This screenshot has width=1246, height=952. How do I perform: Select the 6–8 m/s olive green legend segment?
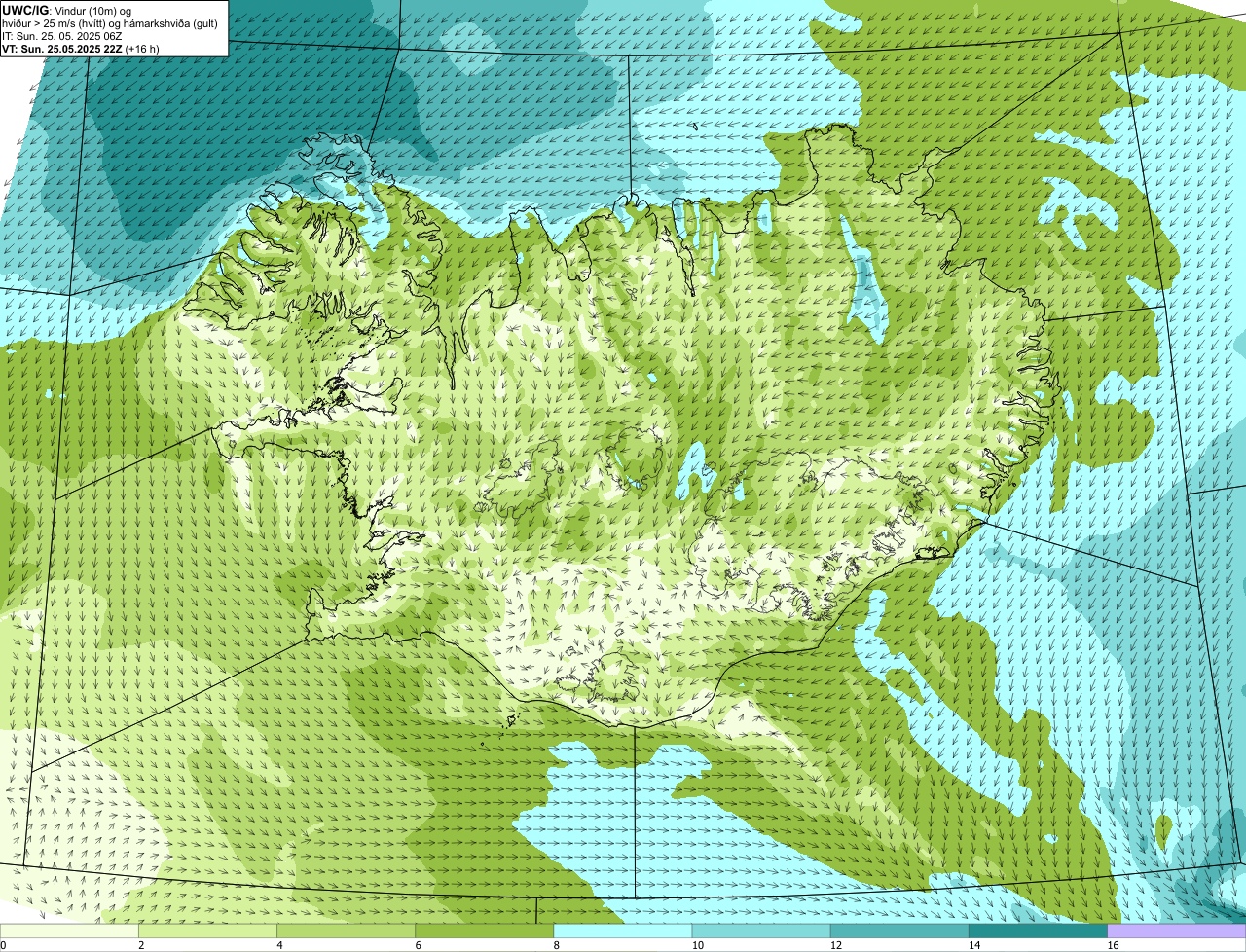[485, 931]
